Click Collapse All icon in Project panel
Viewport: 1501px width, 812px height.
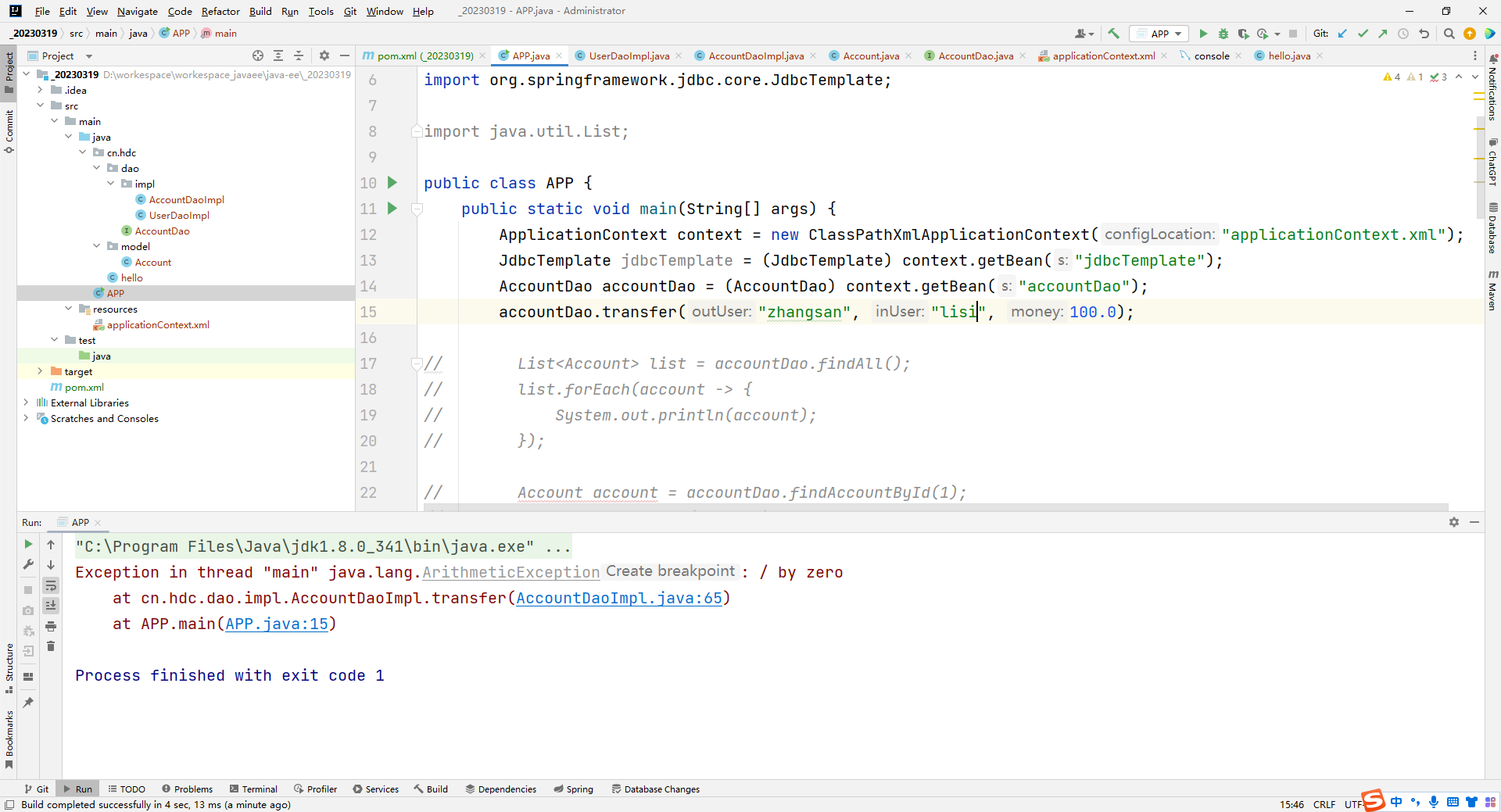tap(299, 55)
